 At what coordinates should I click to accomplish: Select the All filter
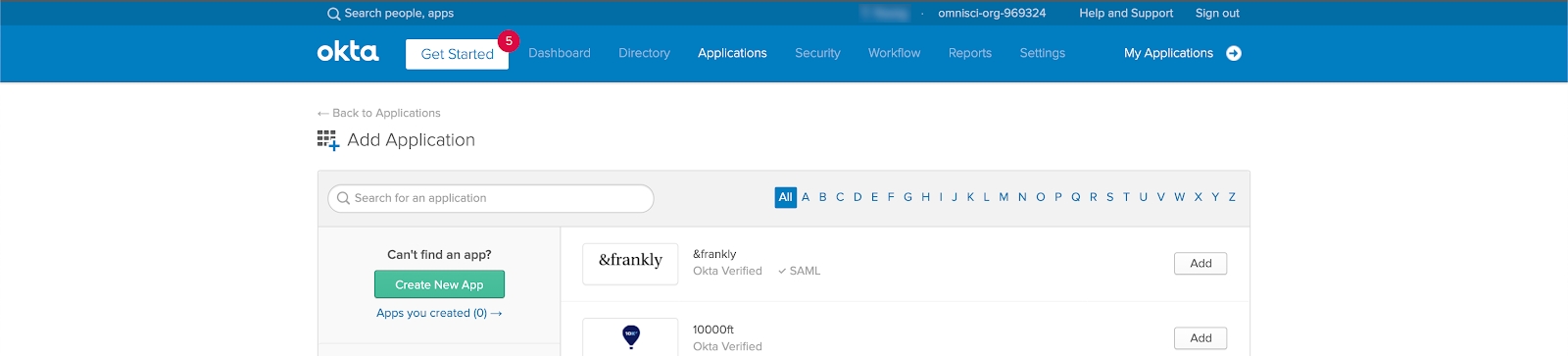(785, 197)
